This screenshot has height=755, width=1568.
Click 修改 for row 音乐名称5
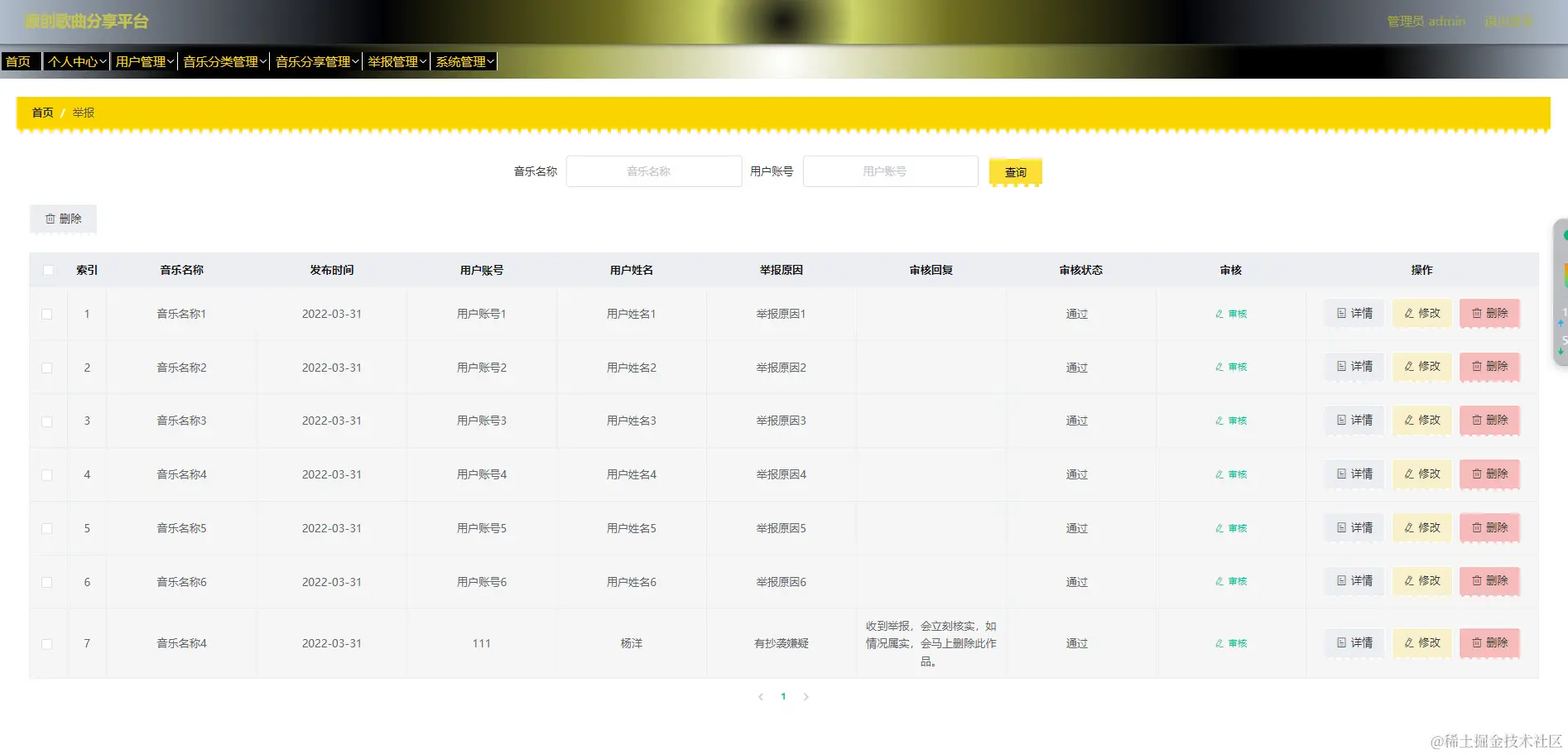1422,527
